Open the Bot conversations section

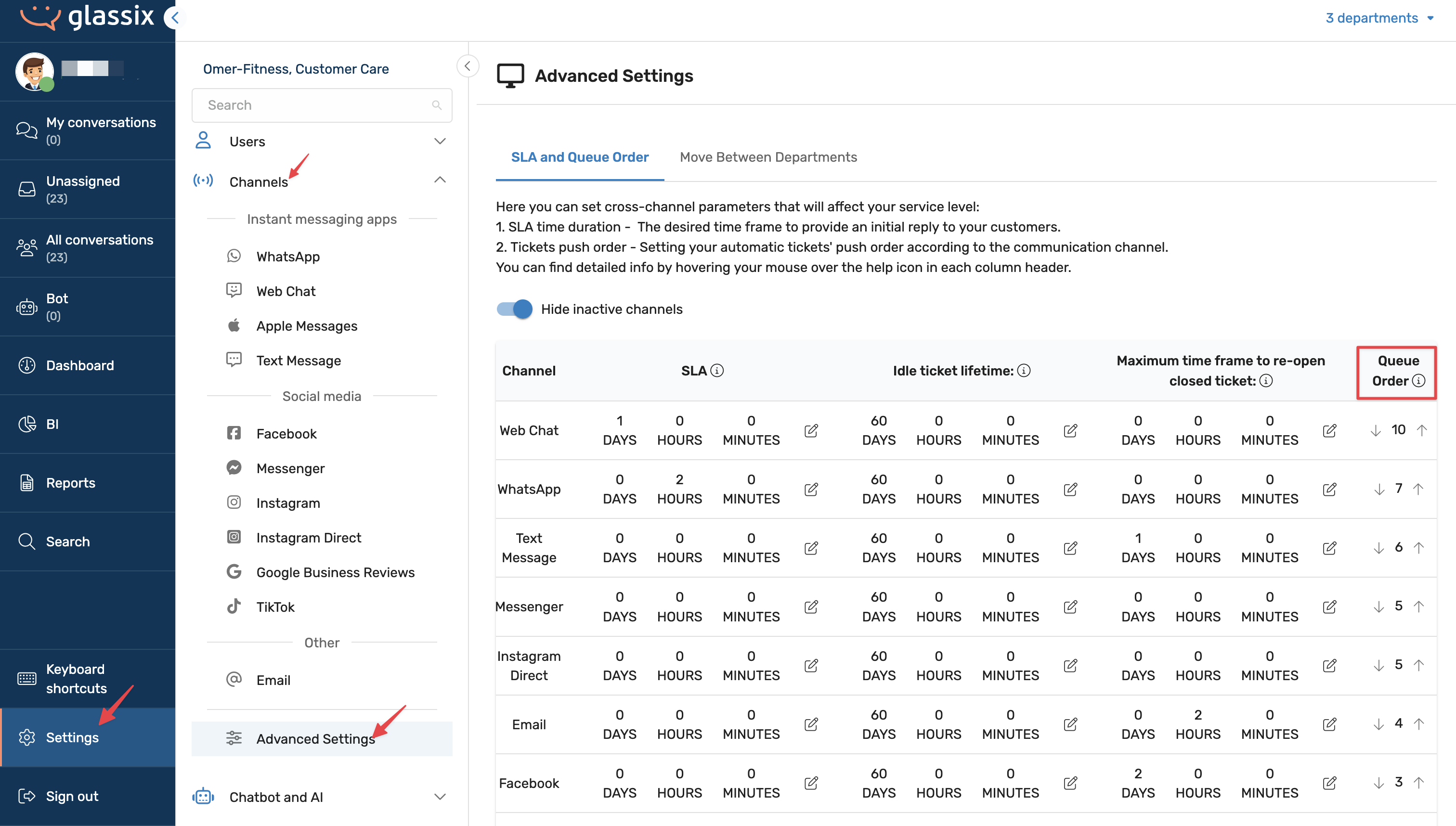[57, 306]
